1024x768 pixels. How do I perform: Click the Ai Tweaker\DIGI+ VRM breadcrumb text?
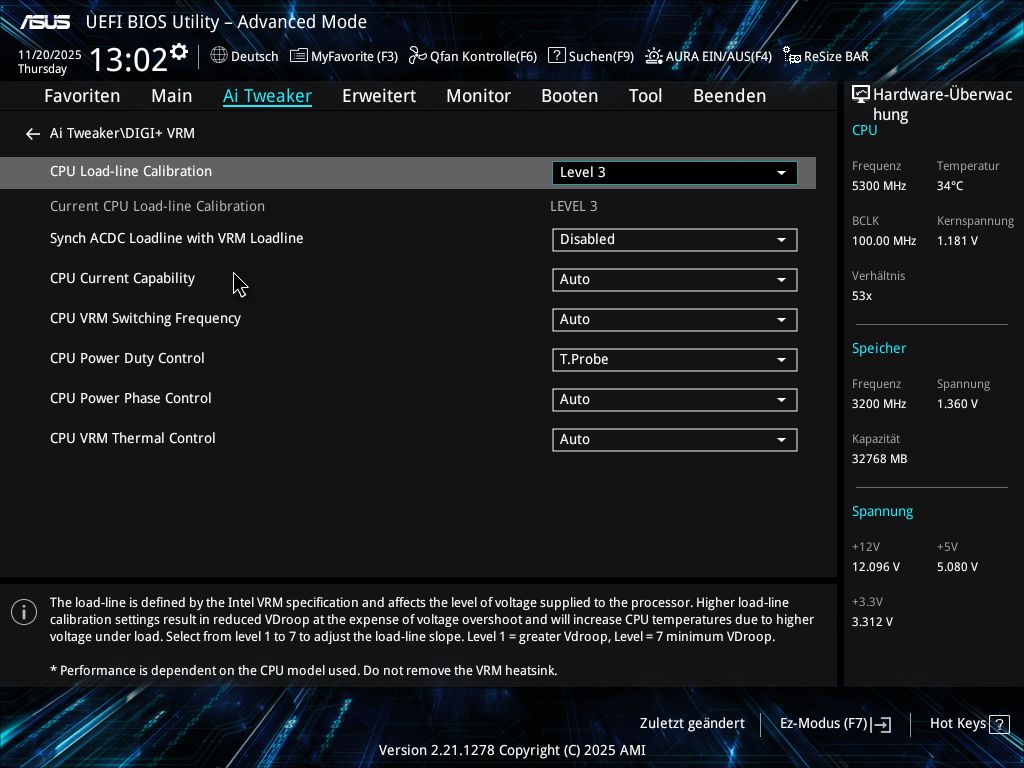click(x=122, y=133)
